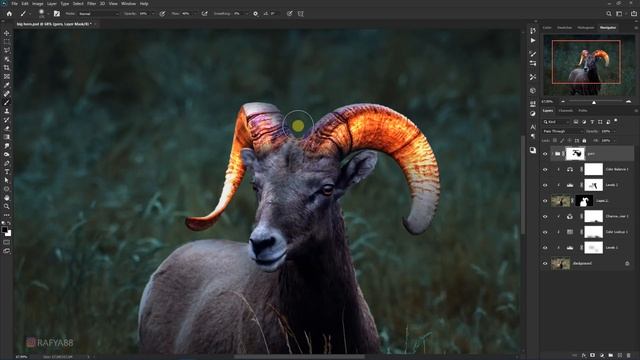The height and width of the screenshot is (360, 640).
Task: Open smoothing options gear icon
Action: 256,13
